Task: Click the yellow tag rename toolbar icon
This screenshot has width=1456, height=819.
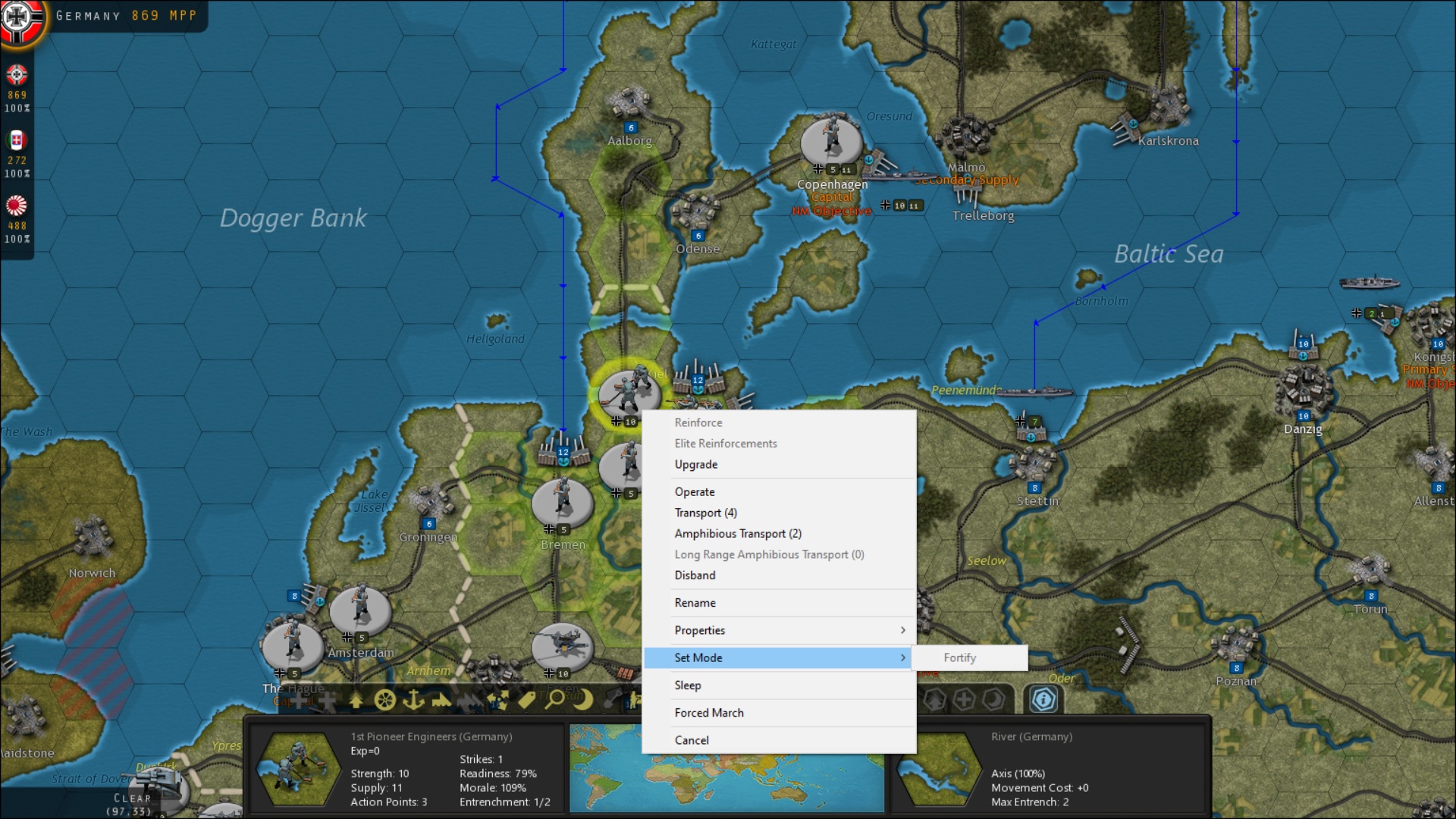Action: click(x=527, y=700)
